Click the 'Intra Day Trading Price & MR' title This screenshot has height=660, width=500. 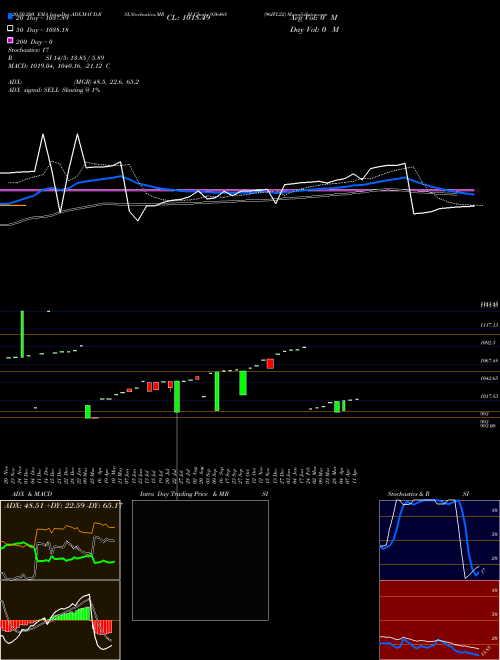[x=184, y=494]
